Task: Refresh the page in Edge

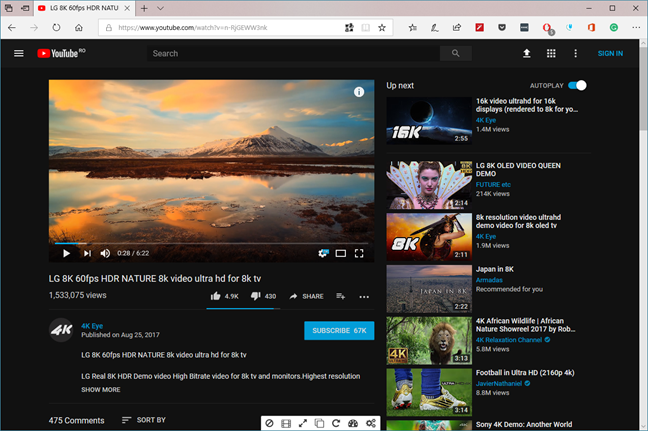Action: (x=56, y=28)
